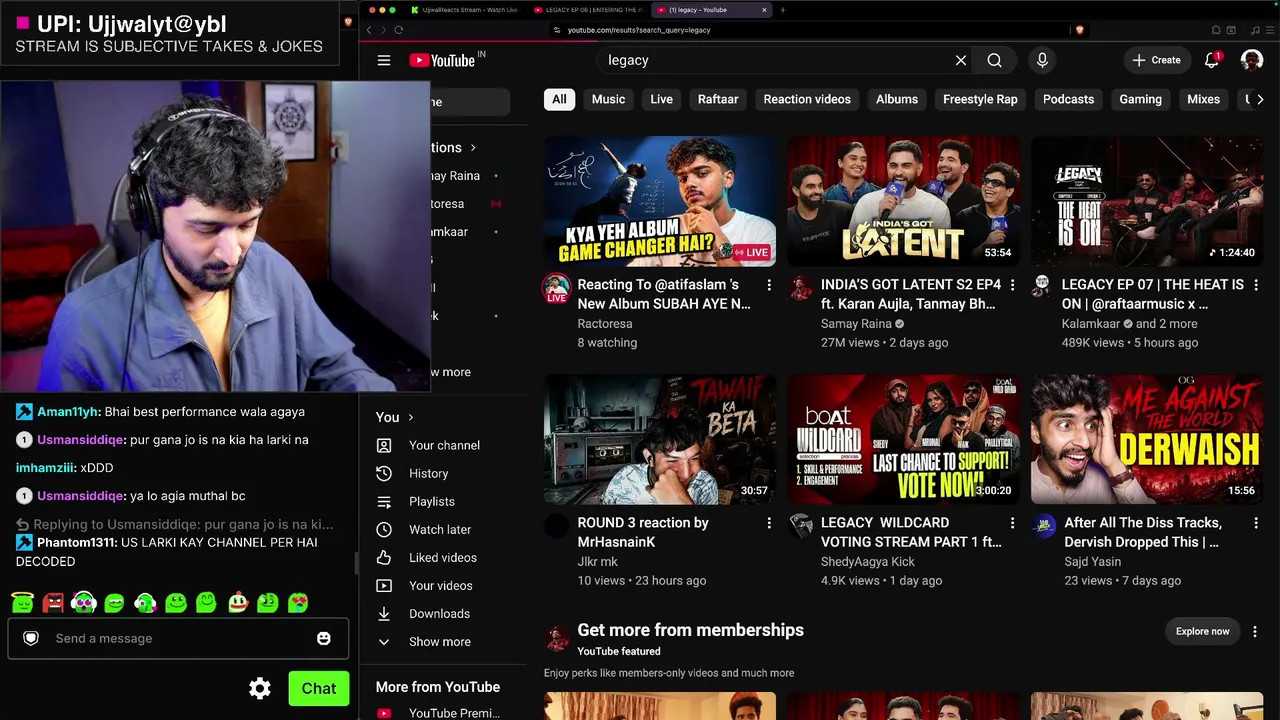
Task: Open Kalamkaar channel avatar in results
Action: point(1042,286)
